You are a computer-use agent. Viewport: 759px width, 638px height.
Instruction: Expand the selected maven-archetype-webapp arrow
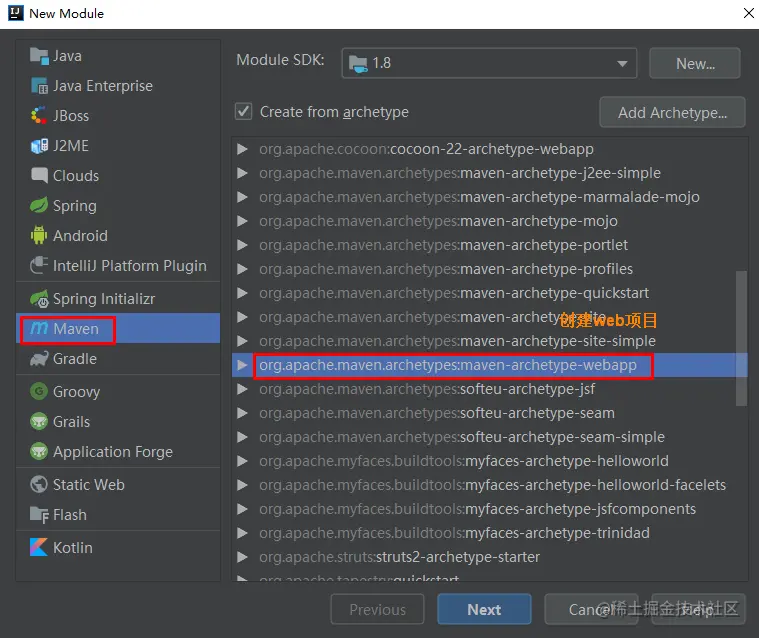click(243, 365)
